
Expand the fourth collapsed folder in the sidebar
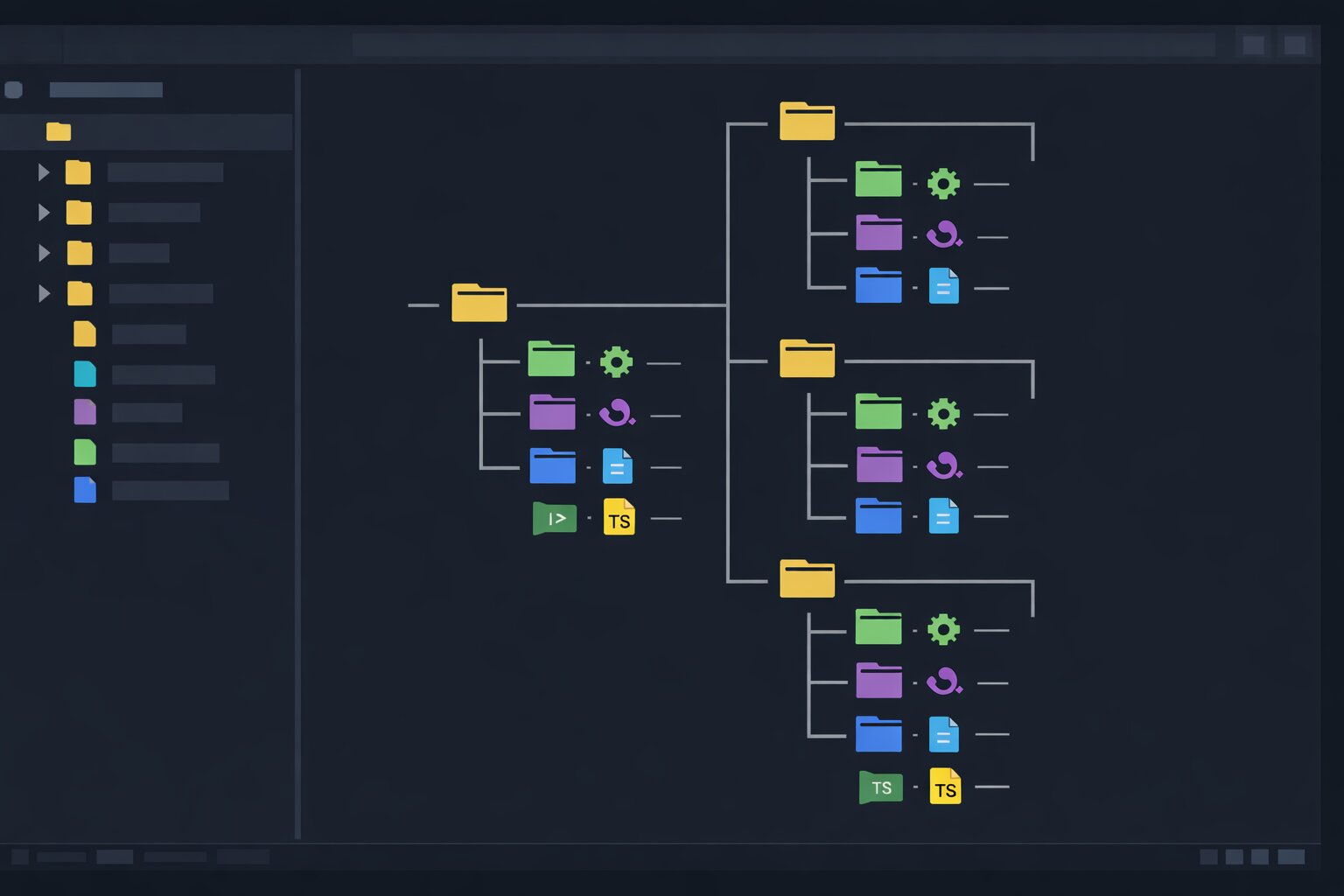pos(42,294)
